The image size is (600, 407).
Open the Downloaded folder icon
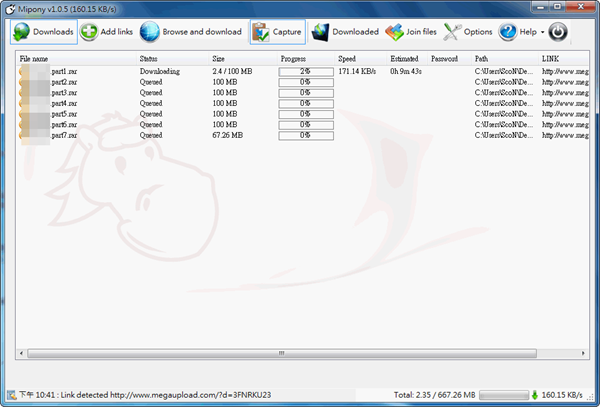pos(320,32)
